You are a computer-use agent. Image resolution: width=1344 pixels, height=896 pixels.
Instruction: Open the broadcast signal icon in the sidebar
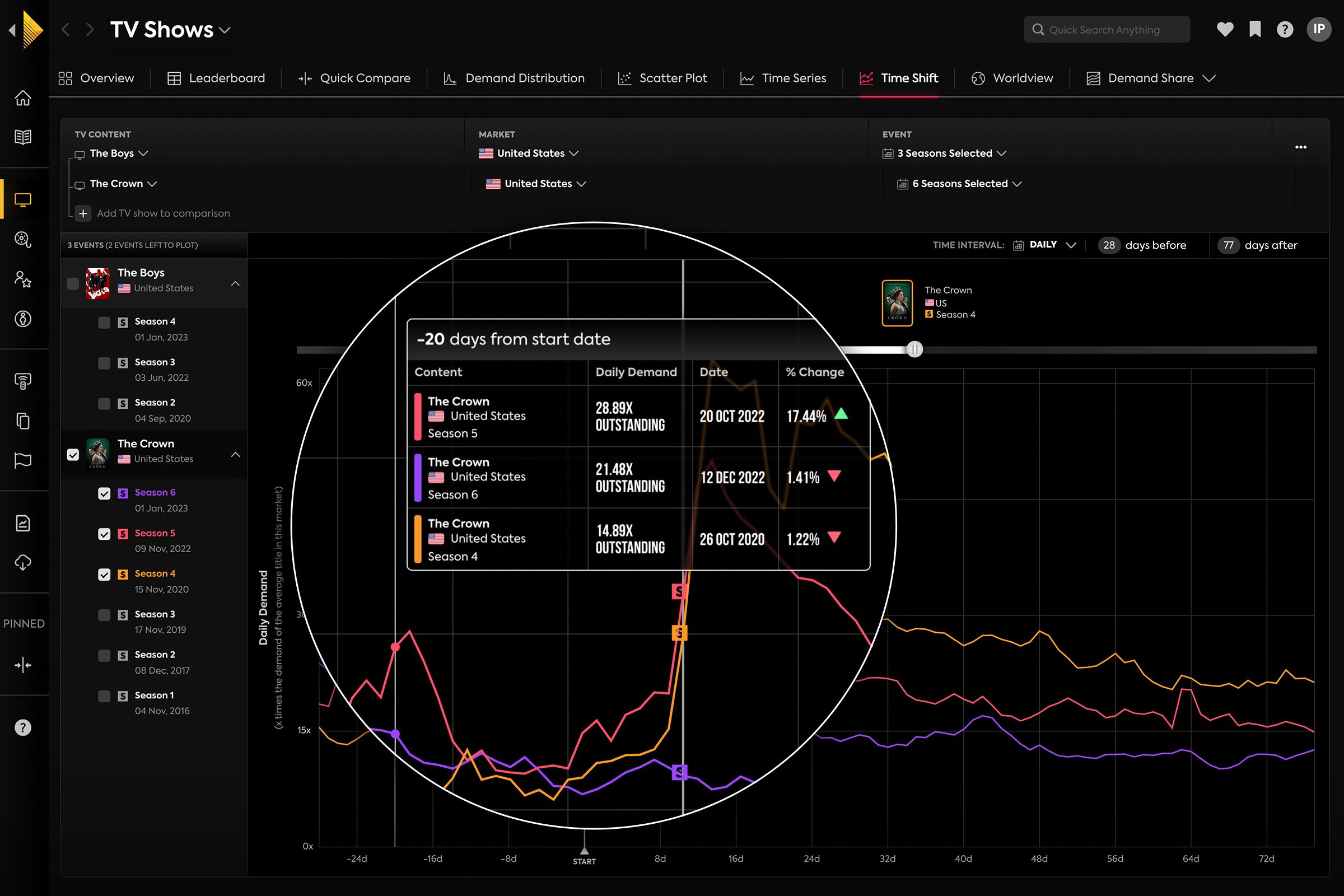(x=23, y=381)
